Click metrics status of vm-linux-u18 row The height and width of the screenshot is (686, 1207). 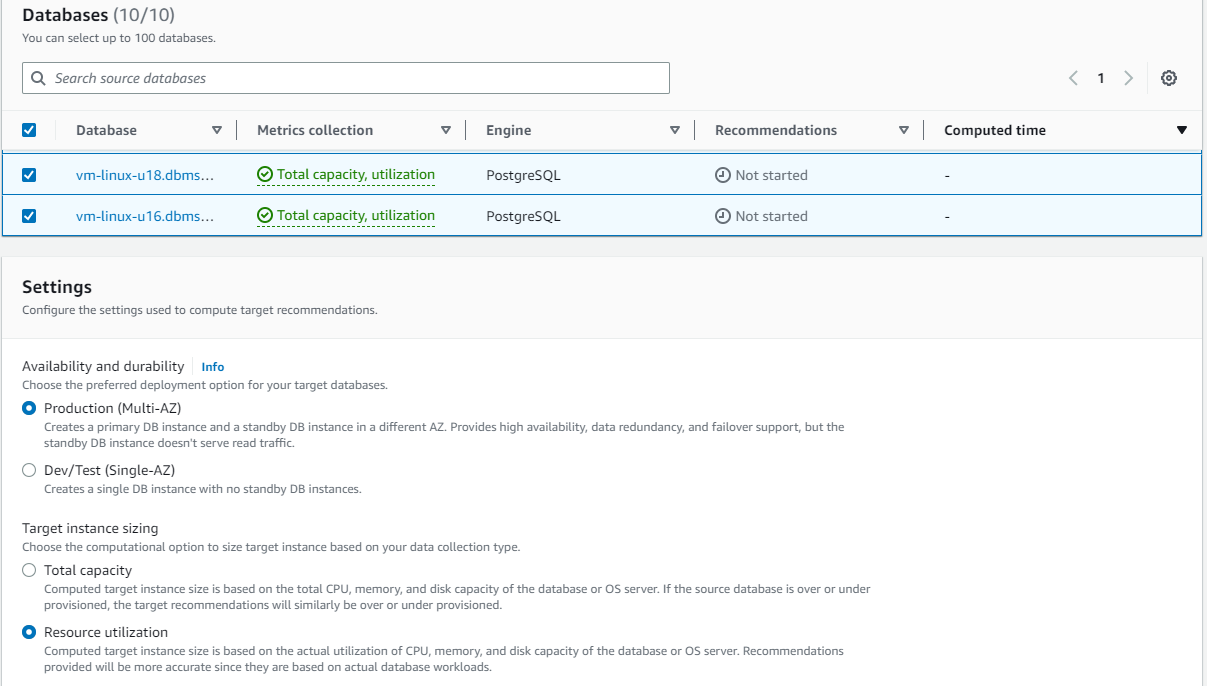346,175
